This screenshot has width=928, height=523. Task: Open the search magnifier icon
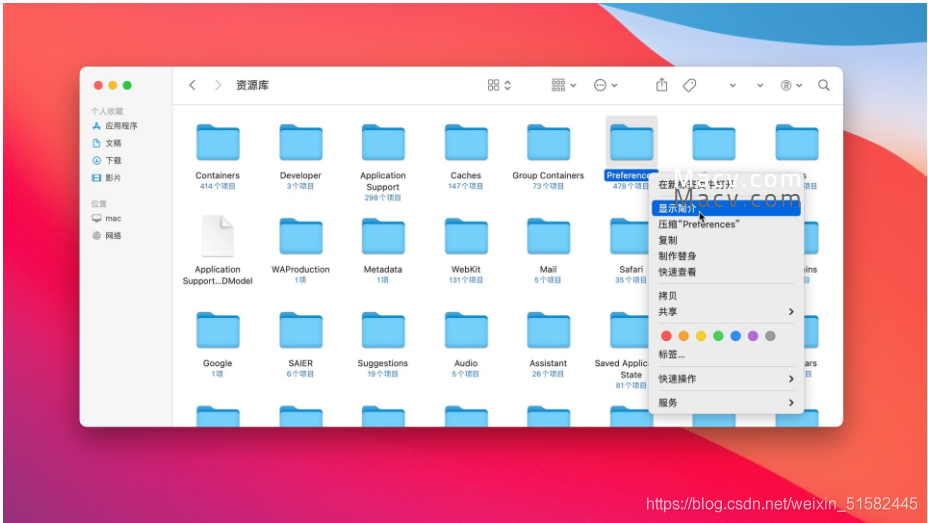823,85
